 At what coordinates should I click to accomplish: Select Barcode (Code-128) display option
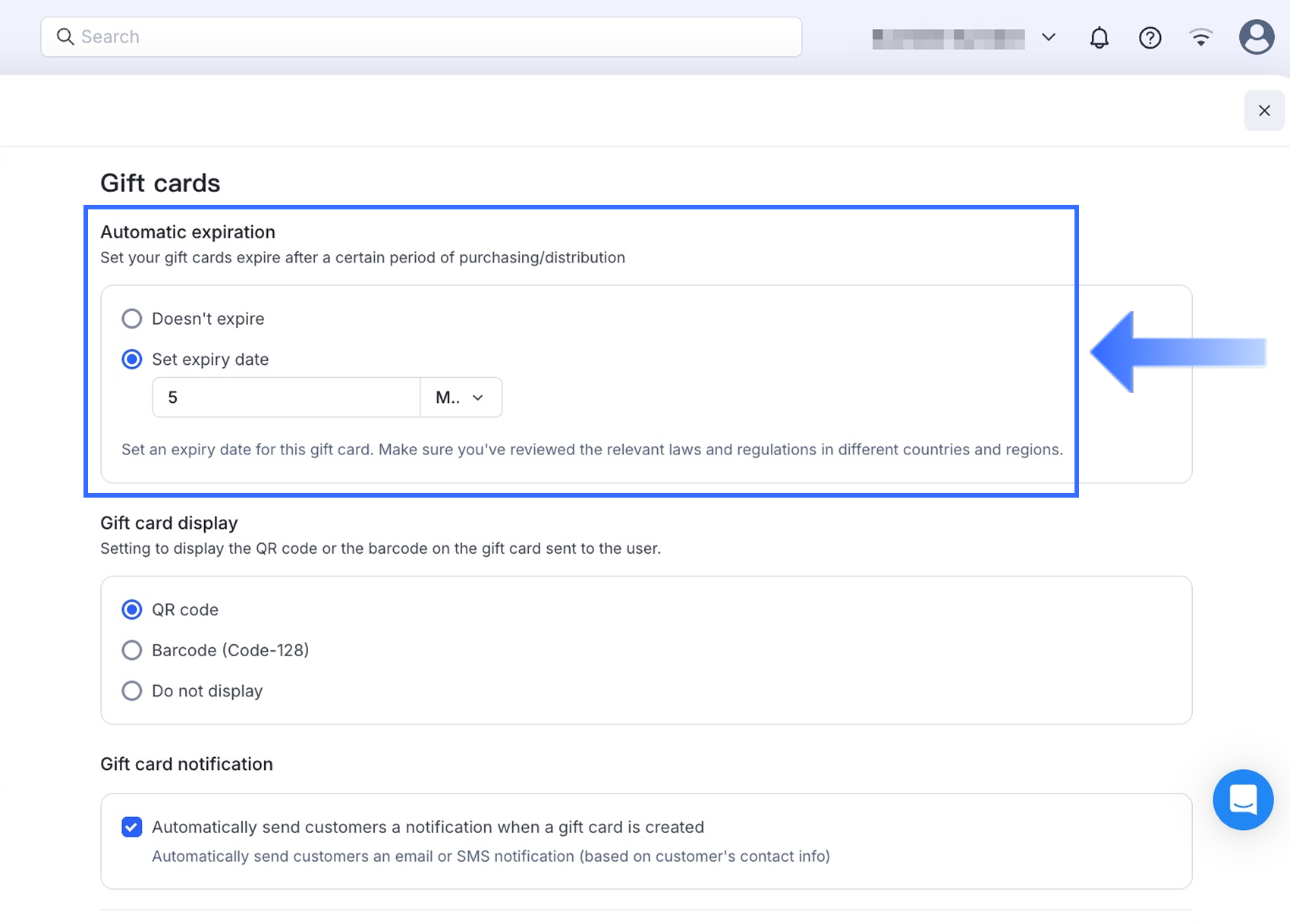[x=132, y=650]
